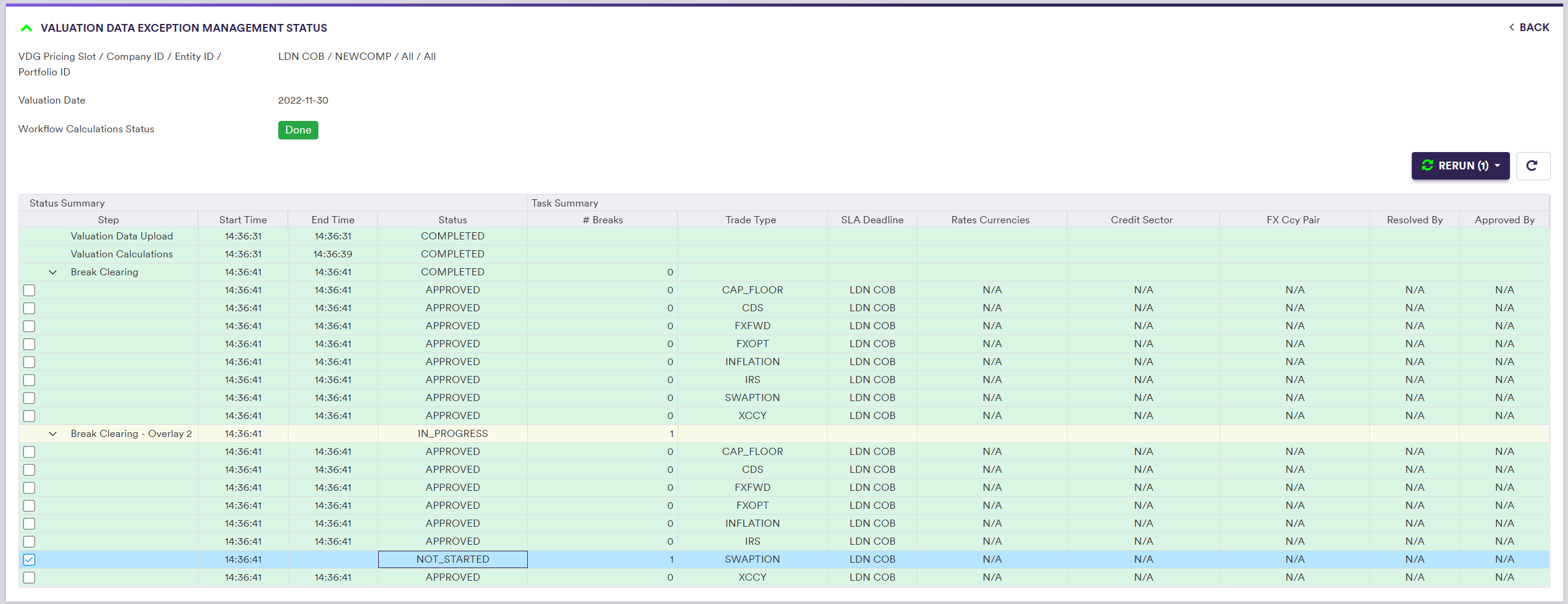Open the RERUN (1) dropdown
This screenshot has width=1568, height=604.
coord(1460,166)
